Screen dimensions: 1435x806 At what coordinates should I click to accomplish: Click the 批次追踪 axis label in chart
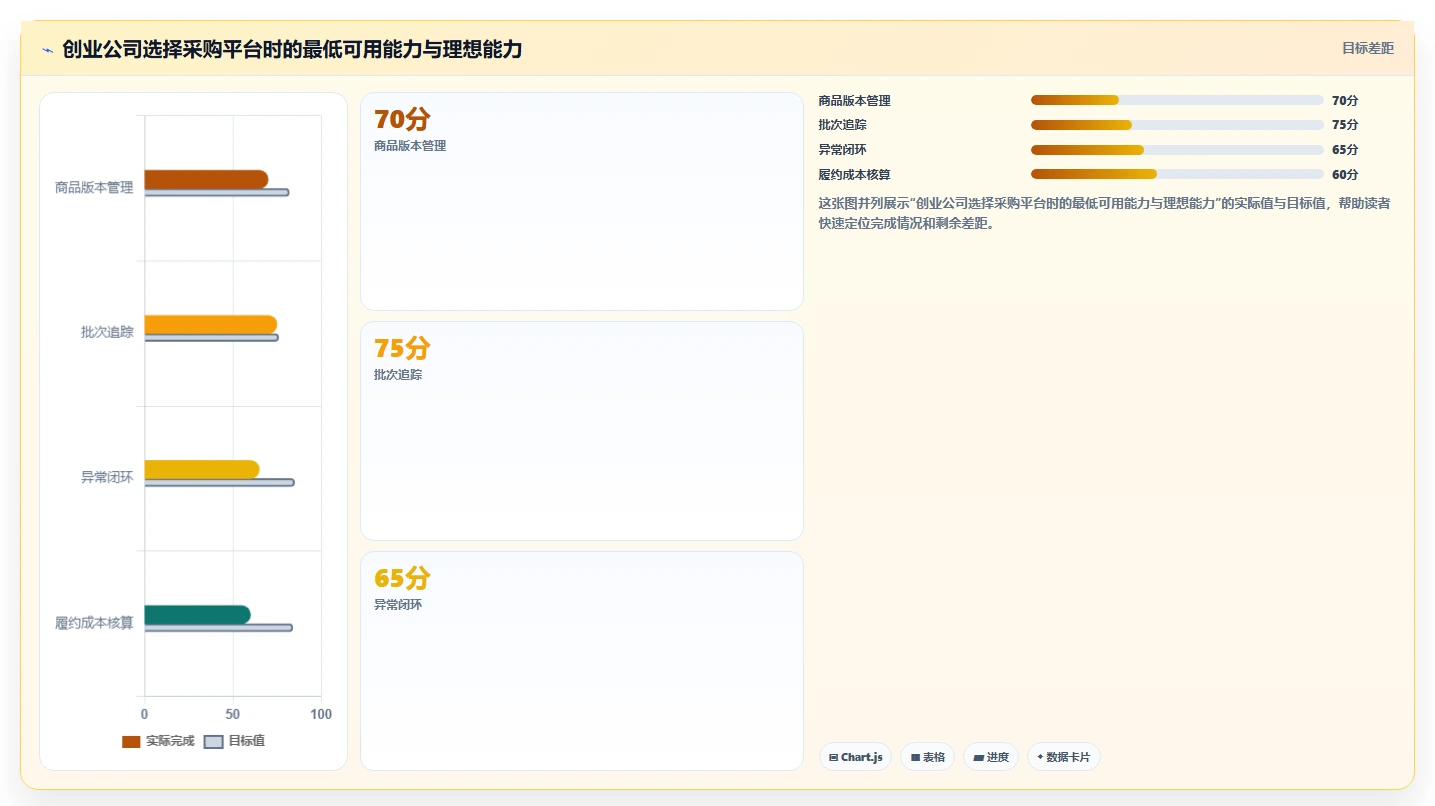tap(107, 332)
